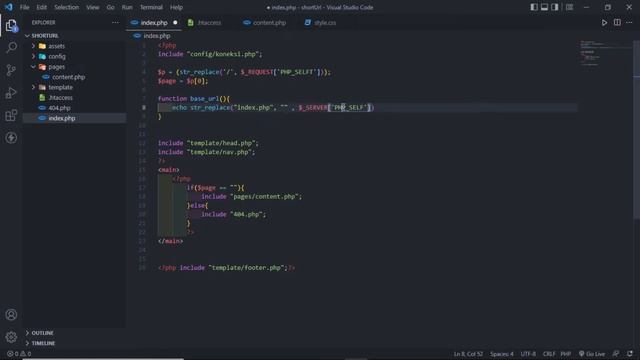The width and height of the screenshot is (640, 360).
Task: Open editor More Actions ellipsis
Action: coord(629,23)
